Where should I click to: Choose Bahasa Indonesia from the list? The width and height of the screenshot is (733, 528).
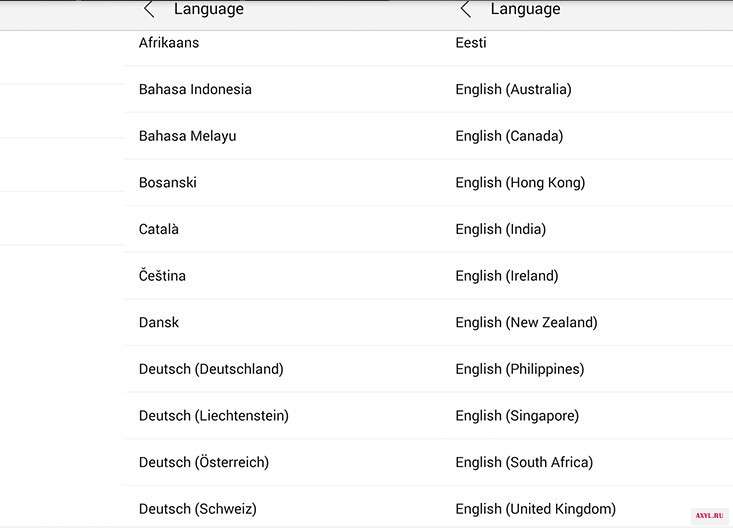[195, 89]
